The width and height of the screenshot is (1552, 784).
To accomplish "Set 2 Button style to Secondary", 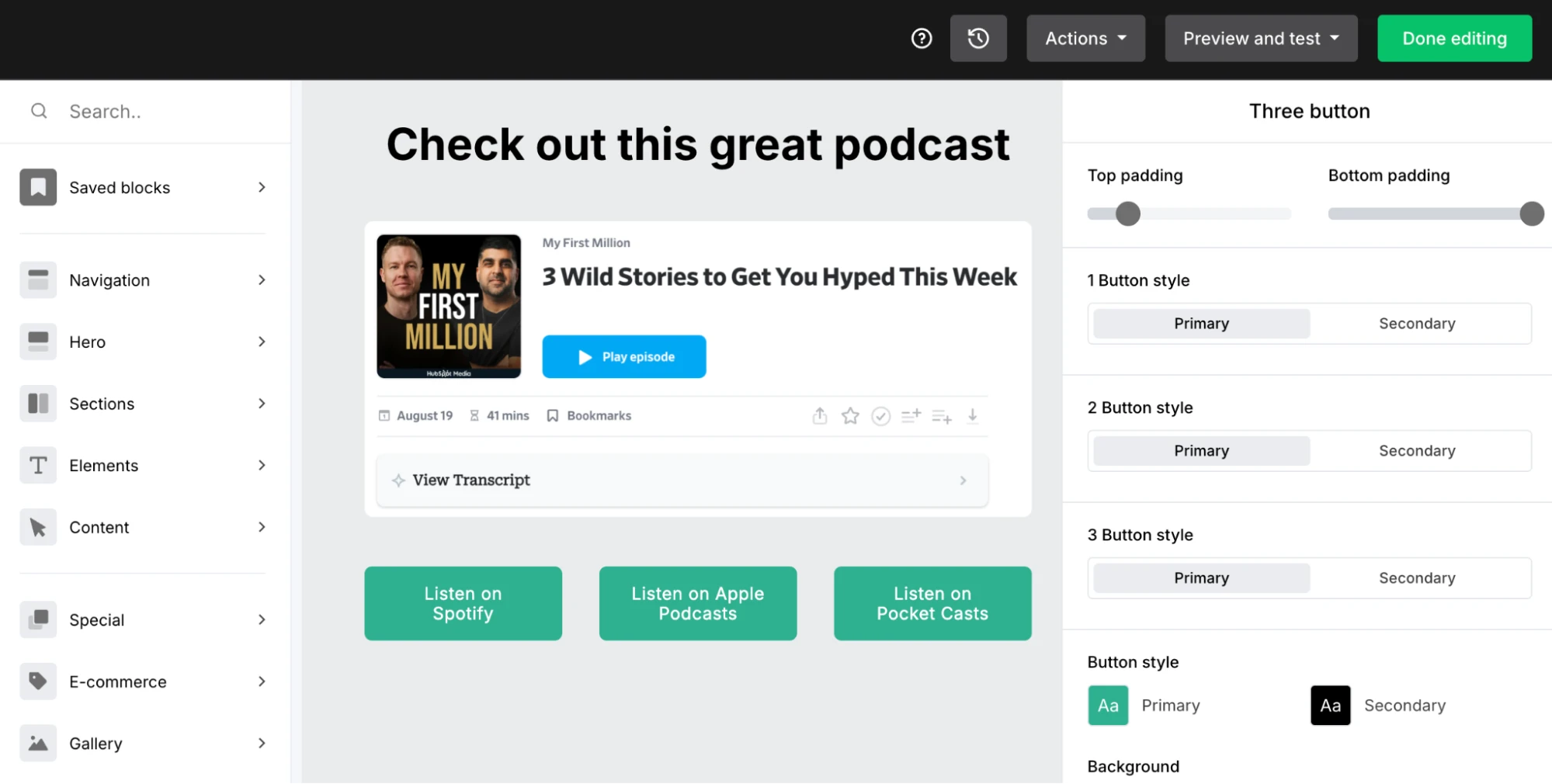I will 1417,451.
